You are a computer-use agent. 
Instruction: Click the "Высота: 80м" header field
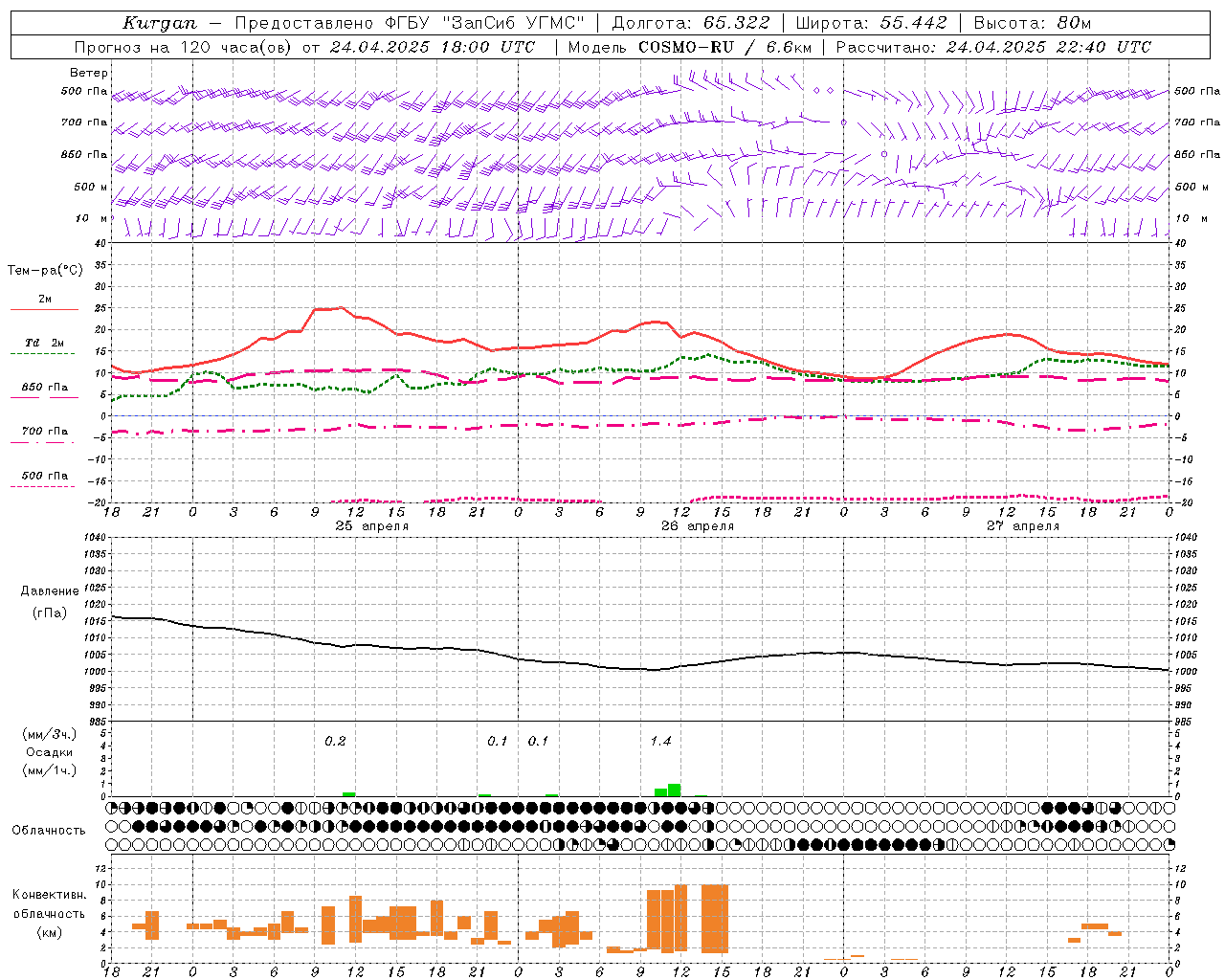[x=1032, y=23]
